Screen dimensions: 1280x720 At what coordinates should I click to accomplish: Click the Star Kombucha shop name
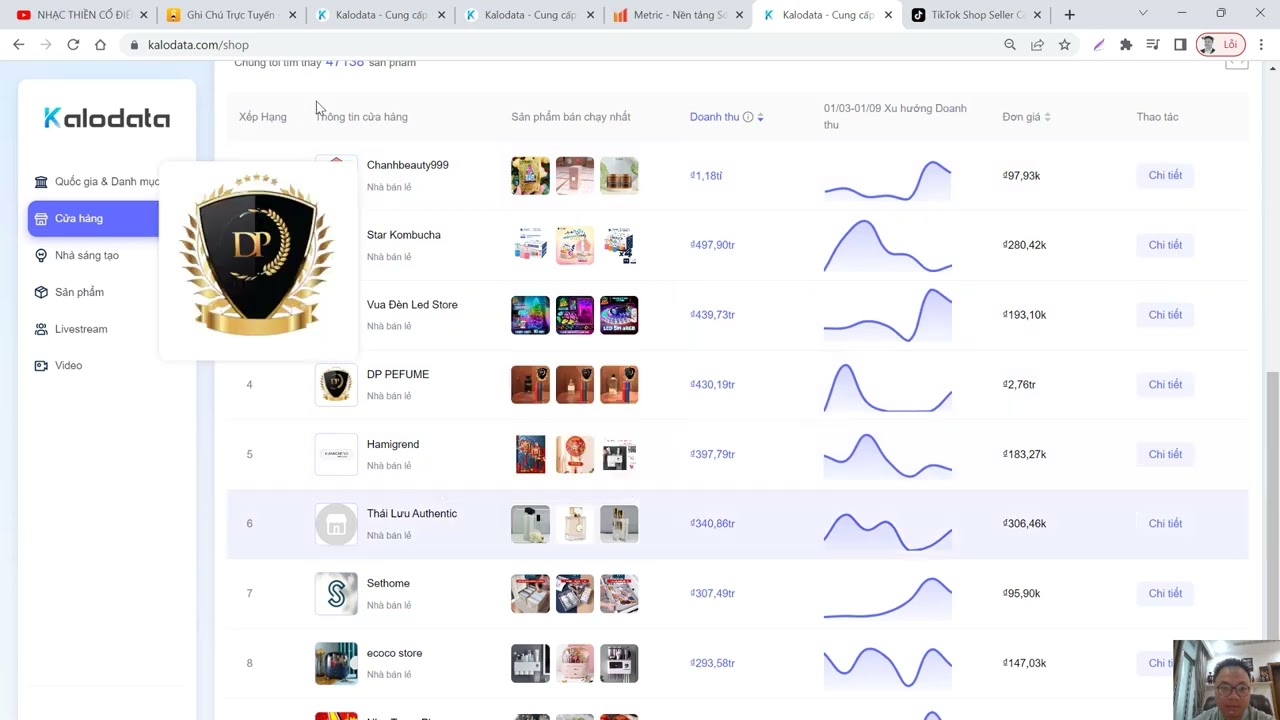pyautogui.click(x=403, y=235)
